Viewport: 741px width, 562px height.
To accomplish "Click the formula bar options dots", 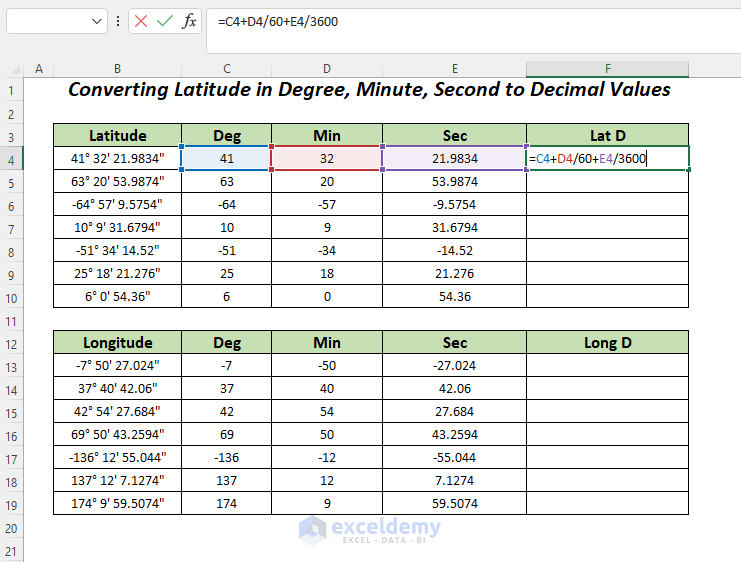I will click(x=120, y=21).
